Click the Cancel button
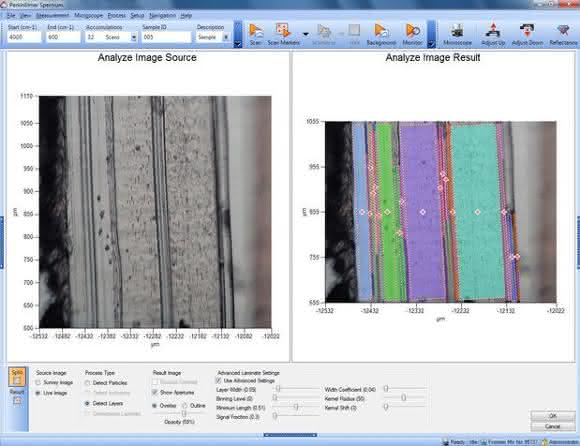Viewport: 580px width, 446px height. click(x=552, y=426)
